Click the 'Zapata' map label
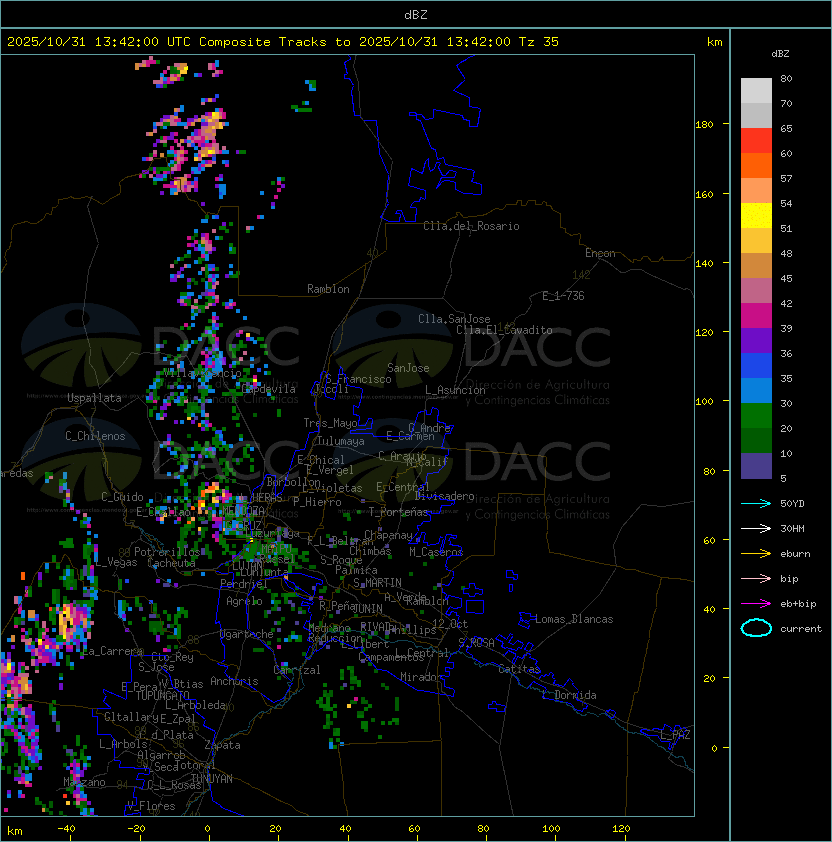 222,745
